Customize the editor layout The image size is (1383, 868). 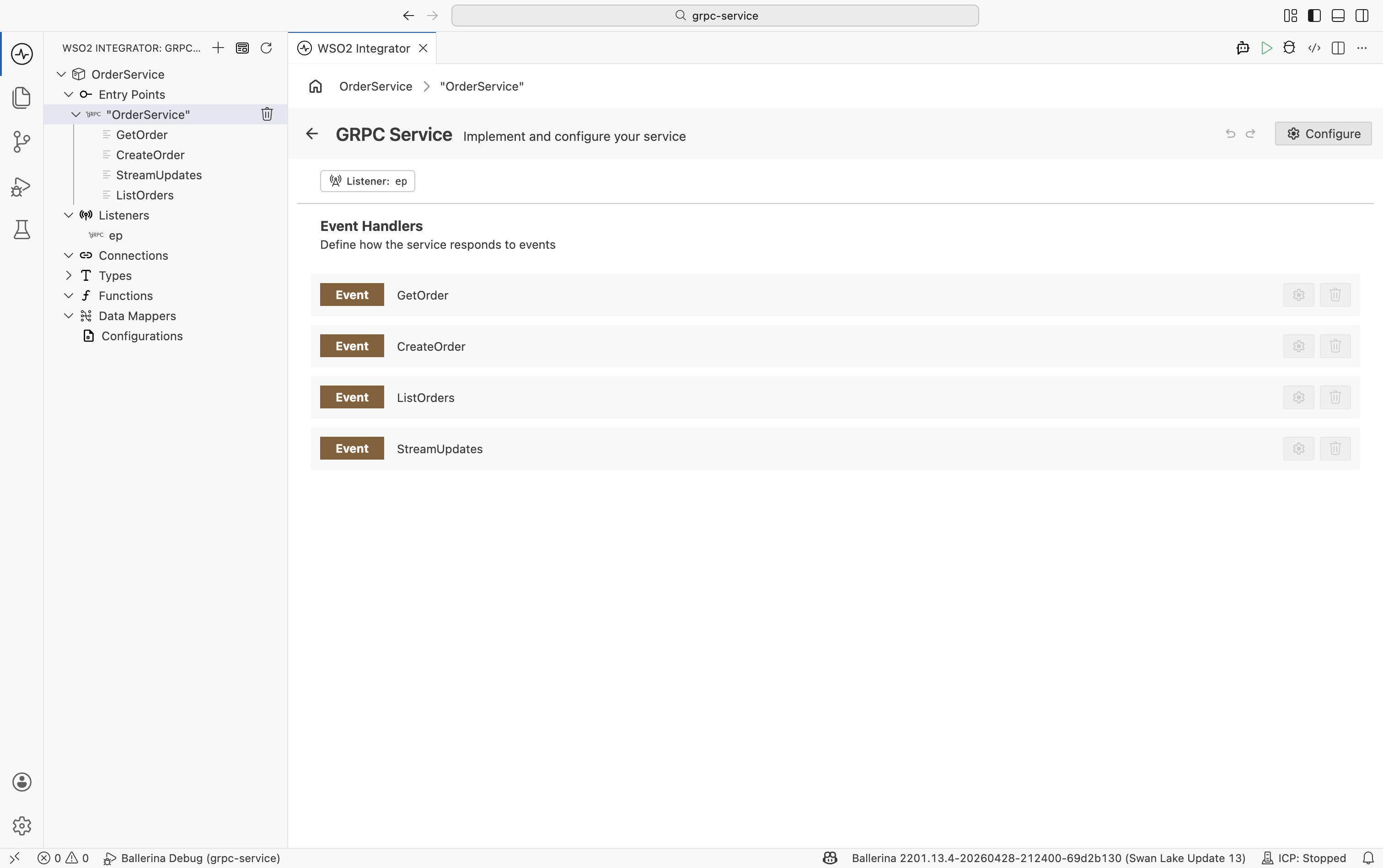[x=1291, y=16]
